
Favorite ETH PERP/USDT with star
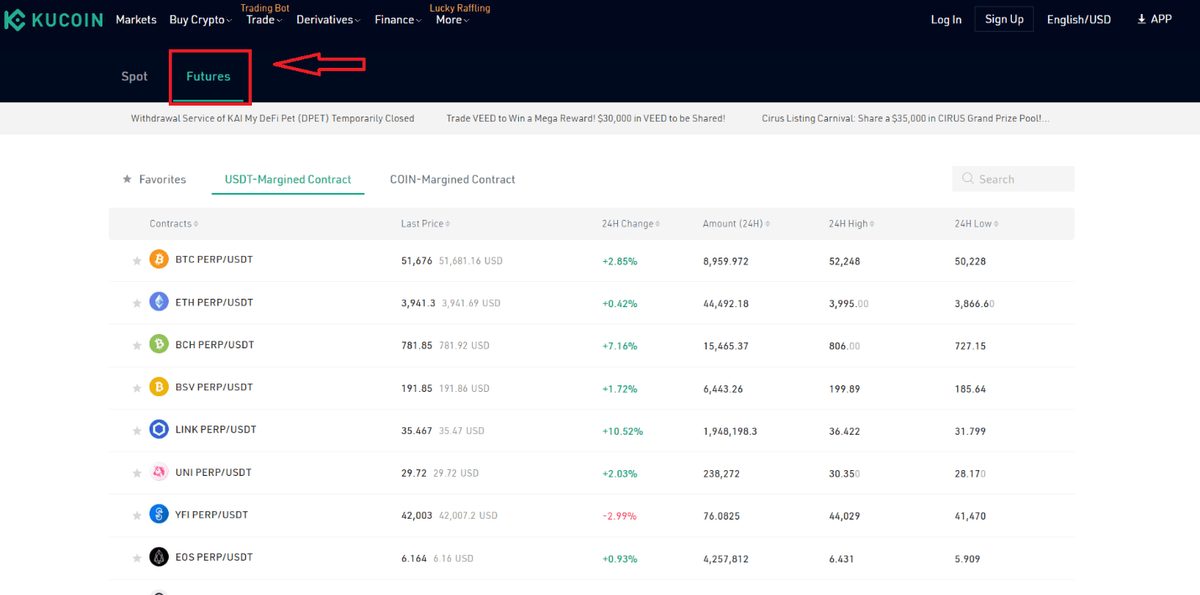point(137,303)
